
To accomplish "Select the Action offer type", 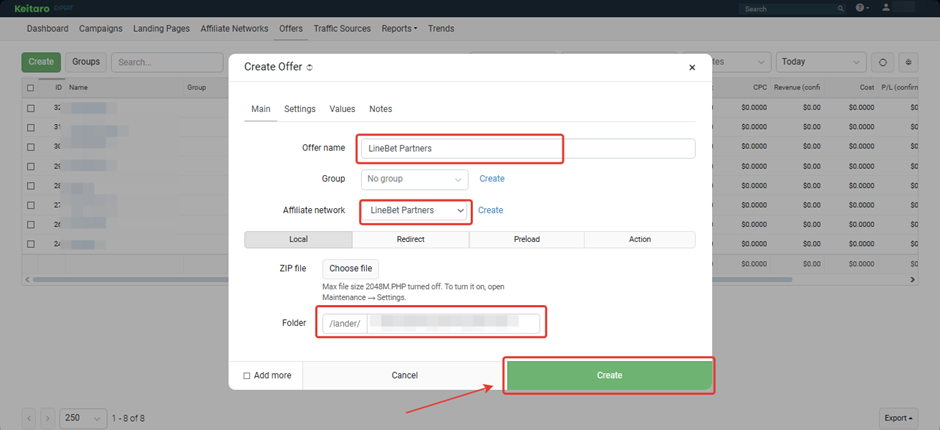I will pyautogui.click(x=640, y=239).
